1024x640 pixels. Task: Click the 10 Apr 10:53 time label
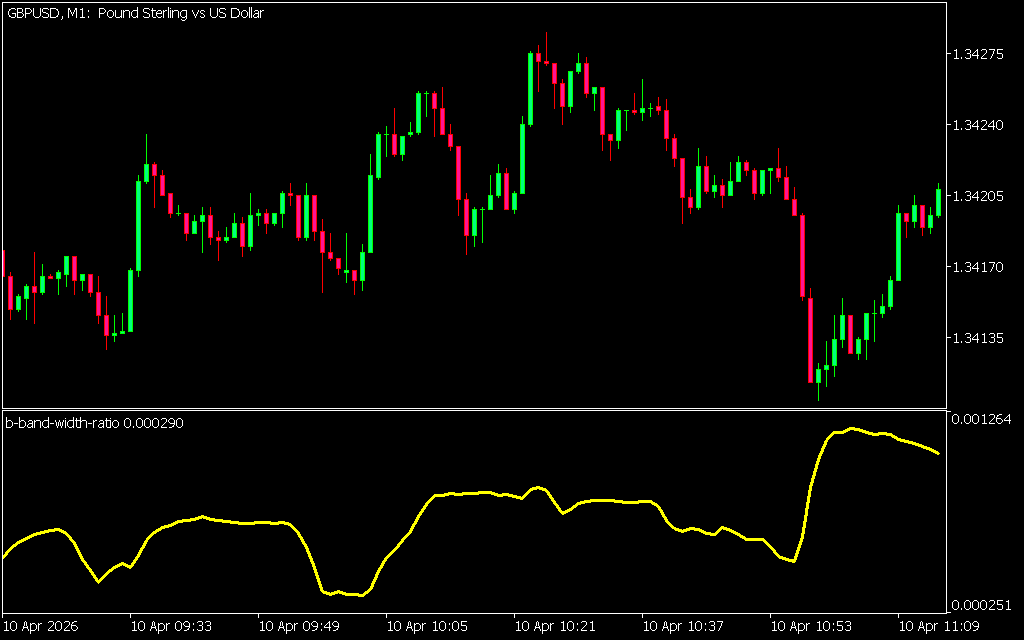(812, 627)
